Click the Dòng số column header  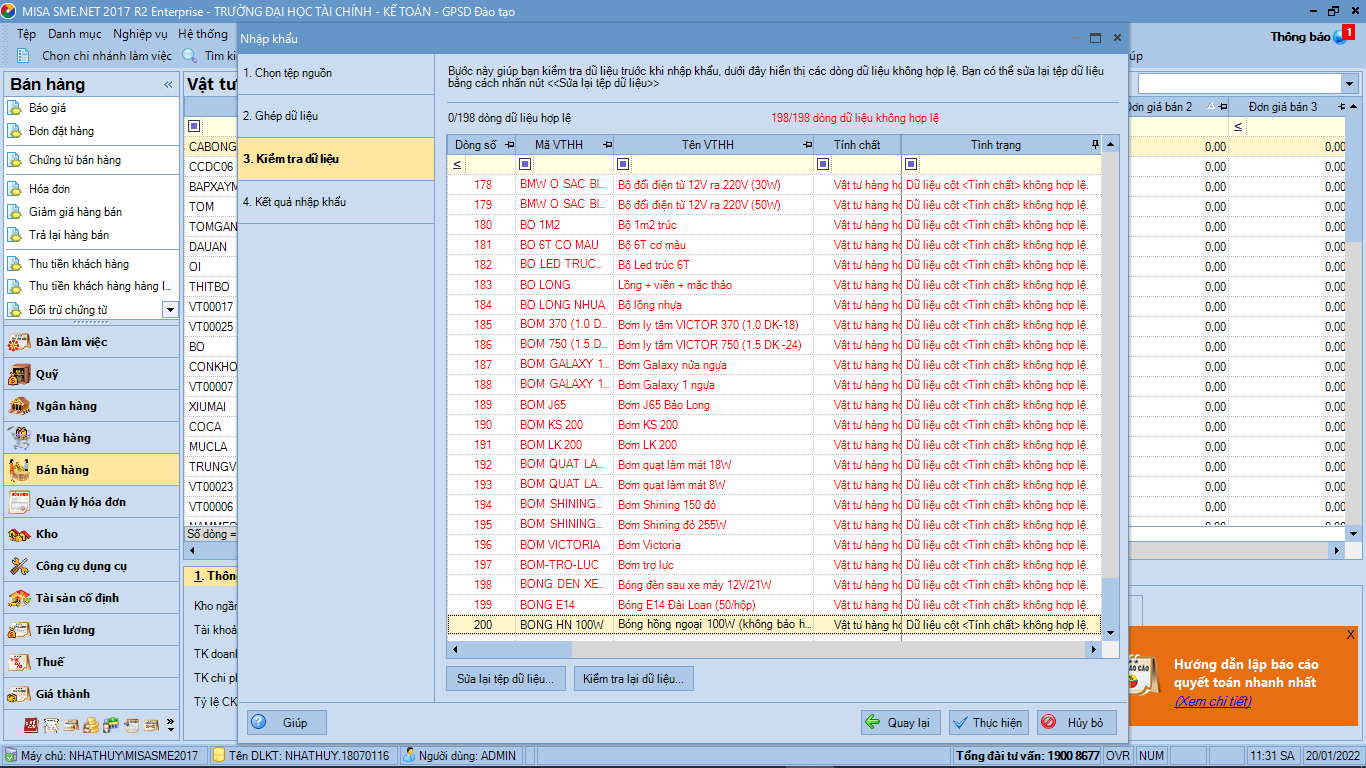pos(482,145)
